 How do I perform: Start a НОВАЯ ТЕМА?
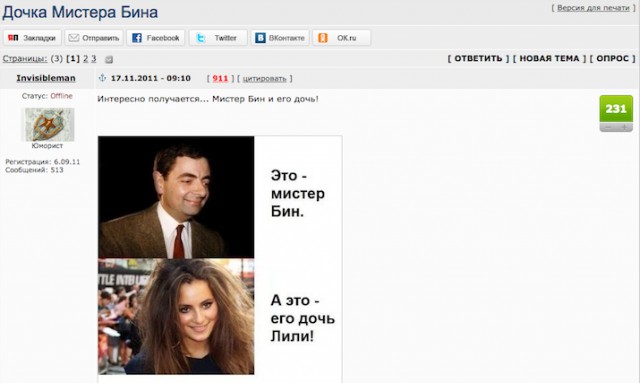click(x=549, y=58)
